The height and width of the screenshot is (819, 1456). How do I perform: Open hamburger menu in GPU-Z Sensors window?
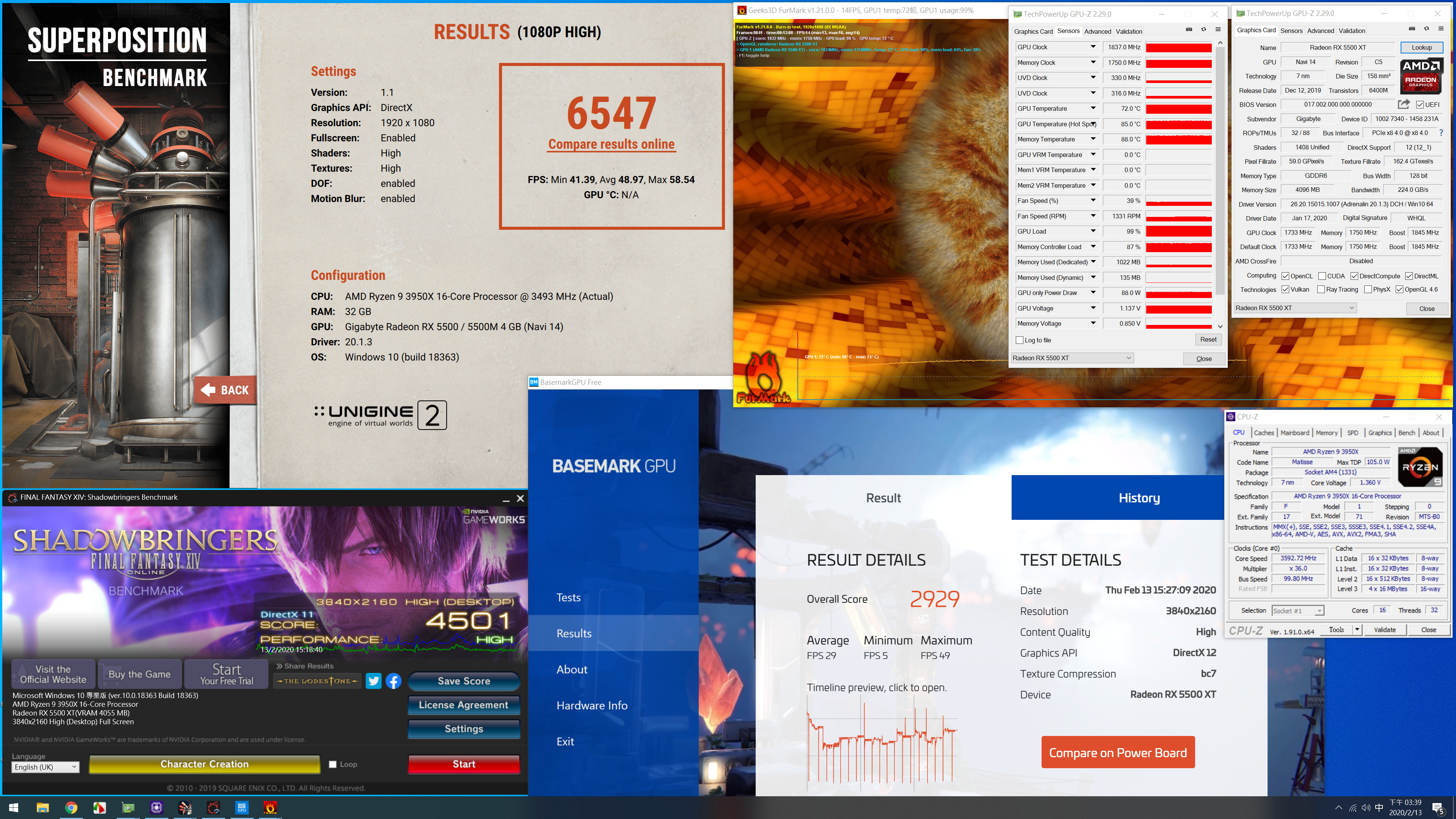point(1218,30)
